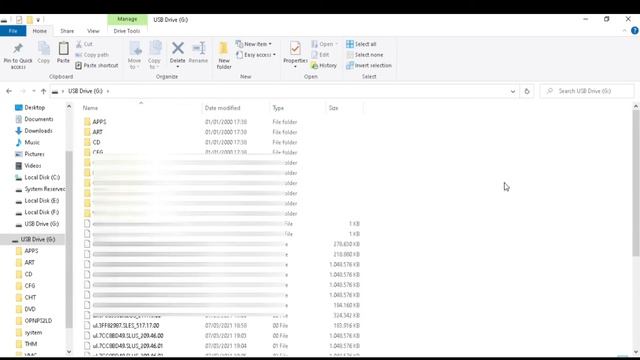Open the Easy access dropdown
The height and width of the screenshot is (360, 640).
256,55
